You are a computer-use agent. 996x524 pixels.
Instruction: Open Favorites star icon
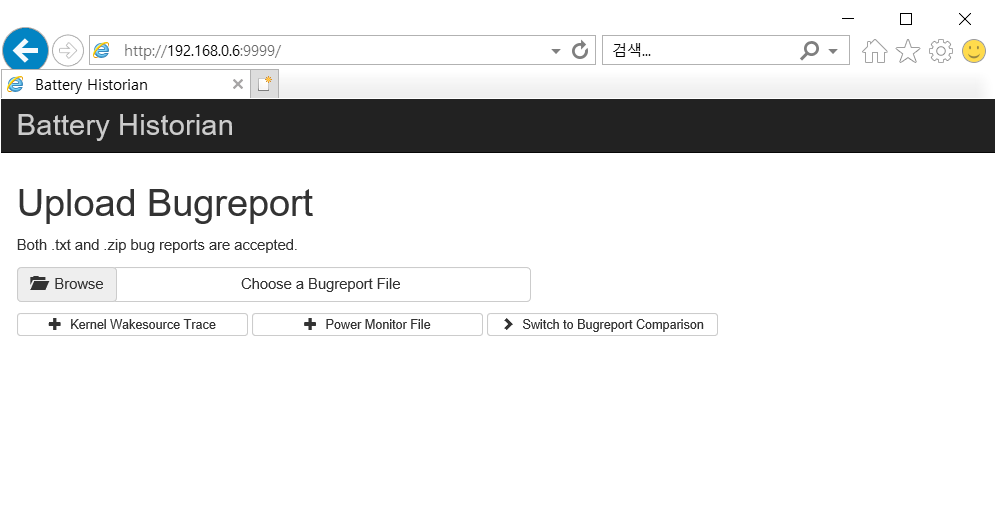tap(908, 51)
